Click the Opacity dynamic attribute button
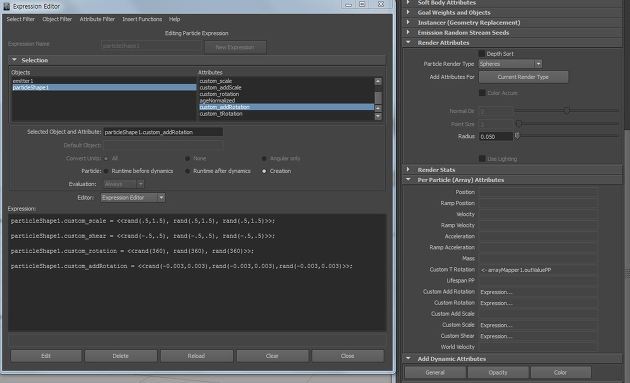 click(x=498, y=373)
